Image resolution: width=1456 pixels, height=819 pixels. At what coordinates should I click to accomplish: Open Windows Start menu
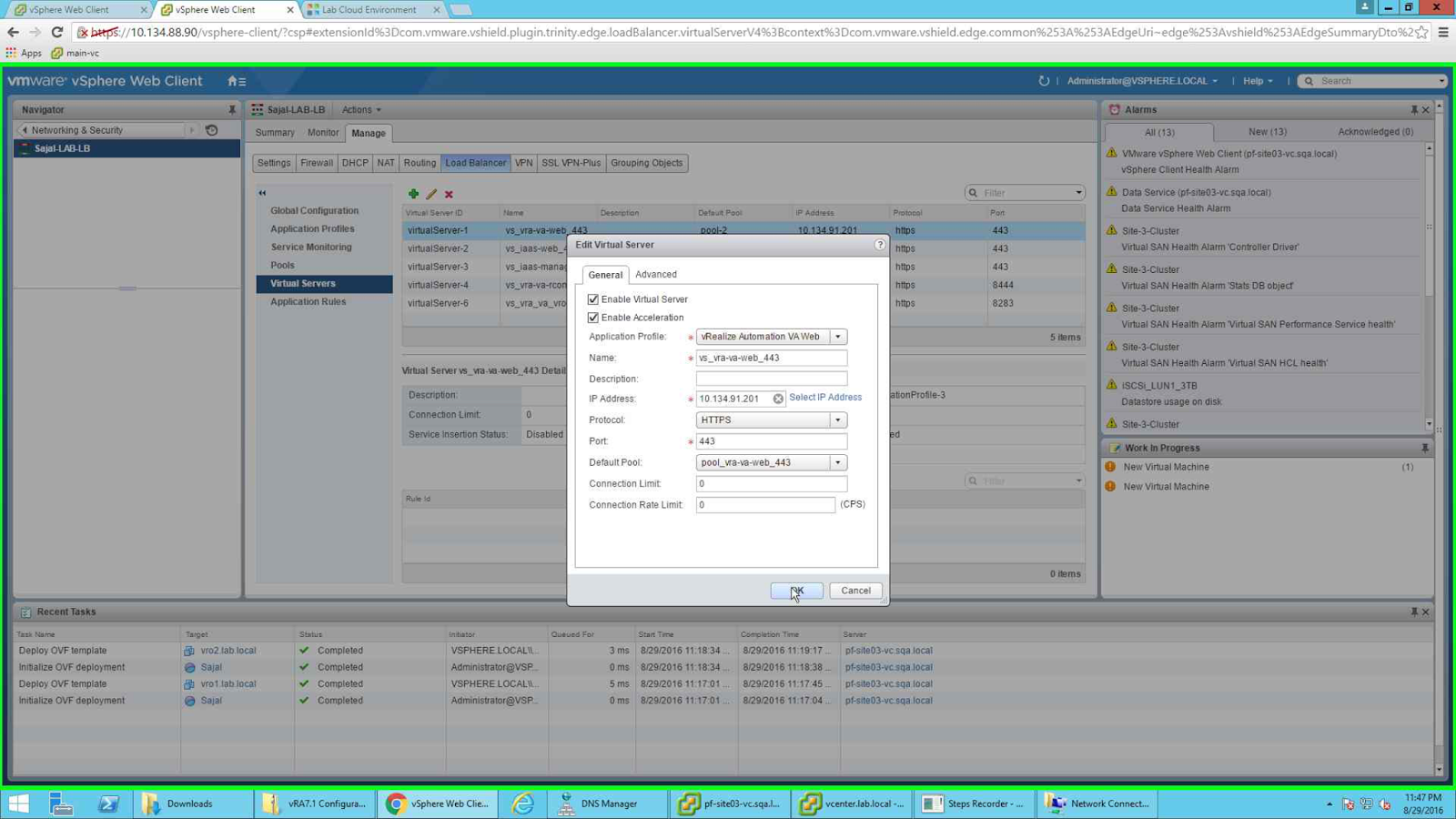coord(18,804)
